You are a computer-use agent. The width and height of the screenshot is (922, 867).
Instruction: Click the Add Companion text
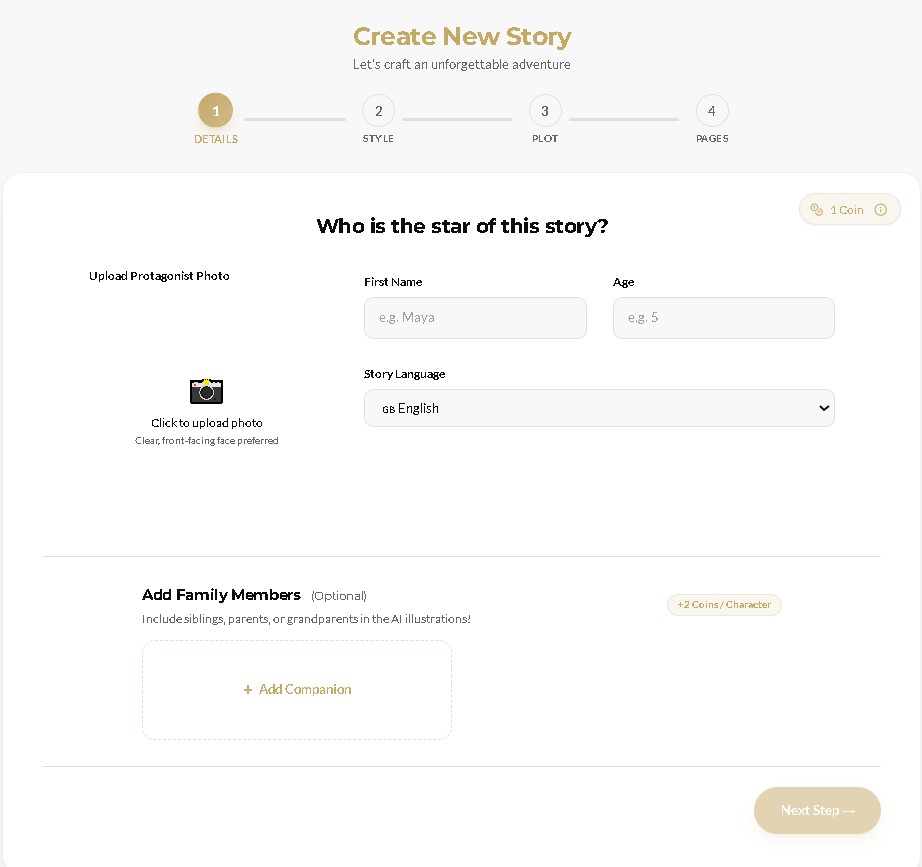[x=305, y=690]
